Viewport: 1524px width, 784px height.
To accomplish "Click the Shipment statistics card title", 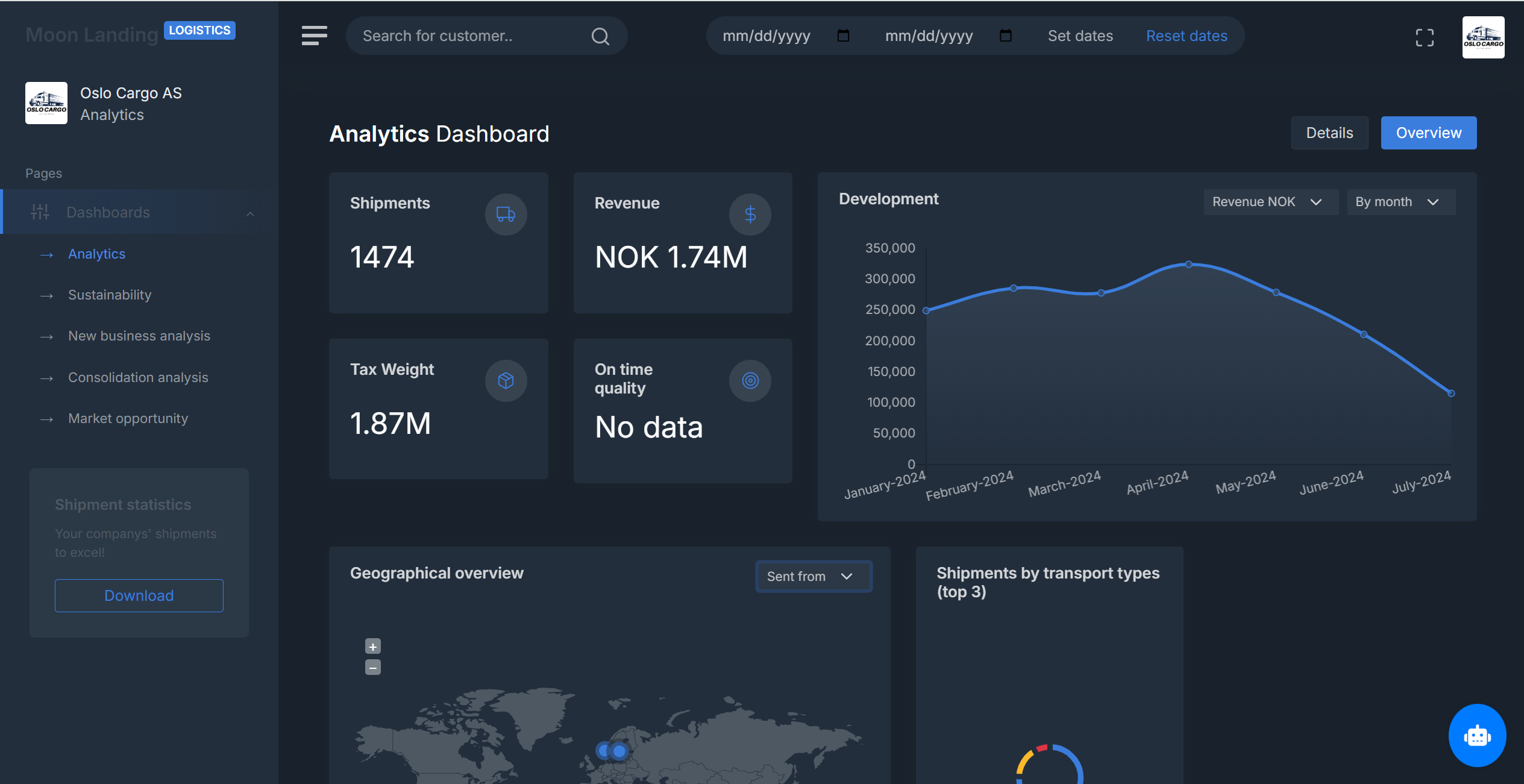I will click(123, 504).
